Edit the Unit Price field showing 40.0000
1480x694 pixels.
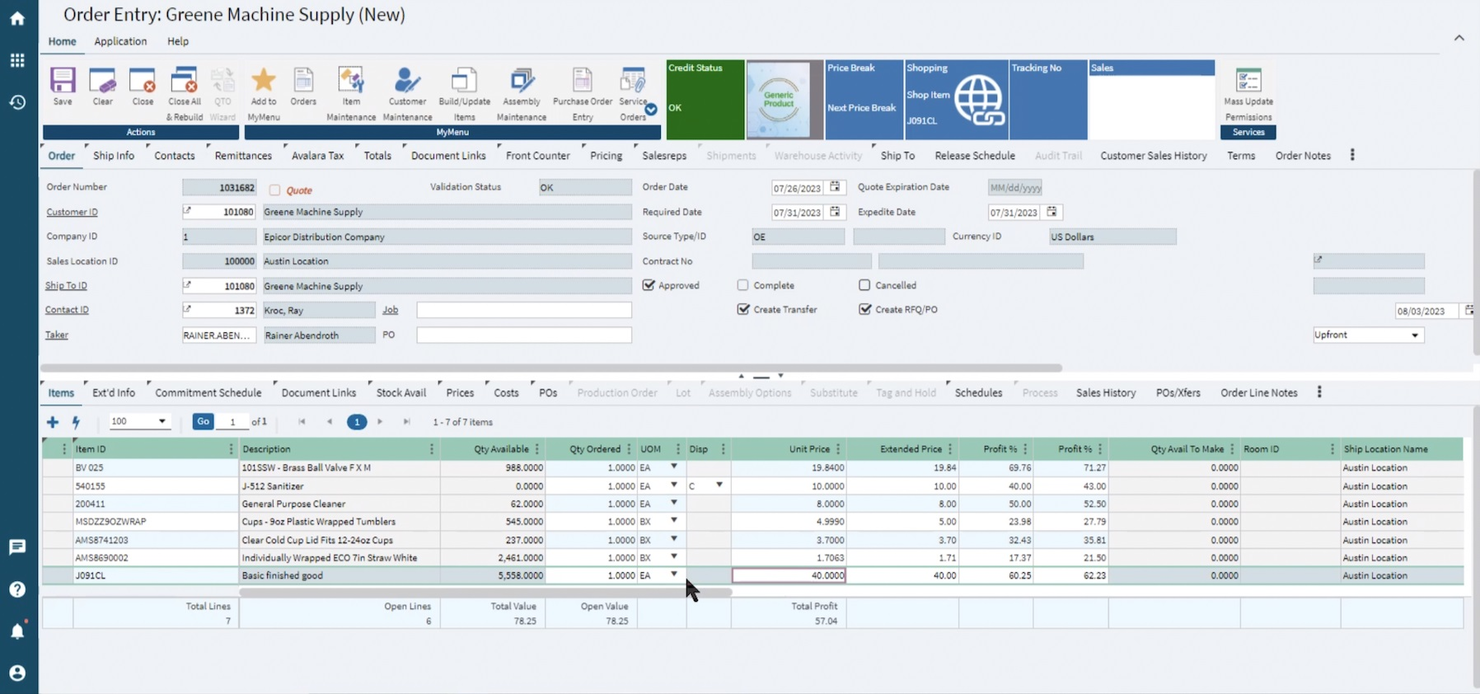790,575
